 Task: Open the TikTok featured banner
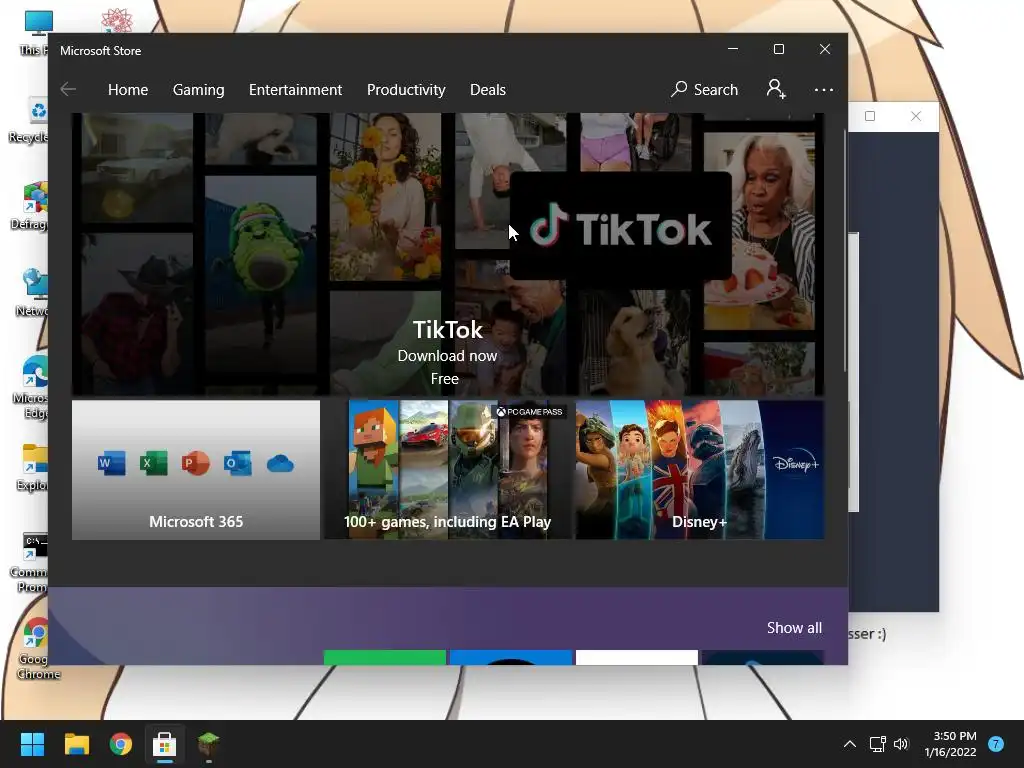447,255
